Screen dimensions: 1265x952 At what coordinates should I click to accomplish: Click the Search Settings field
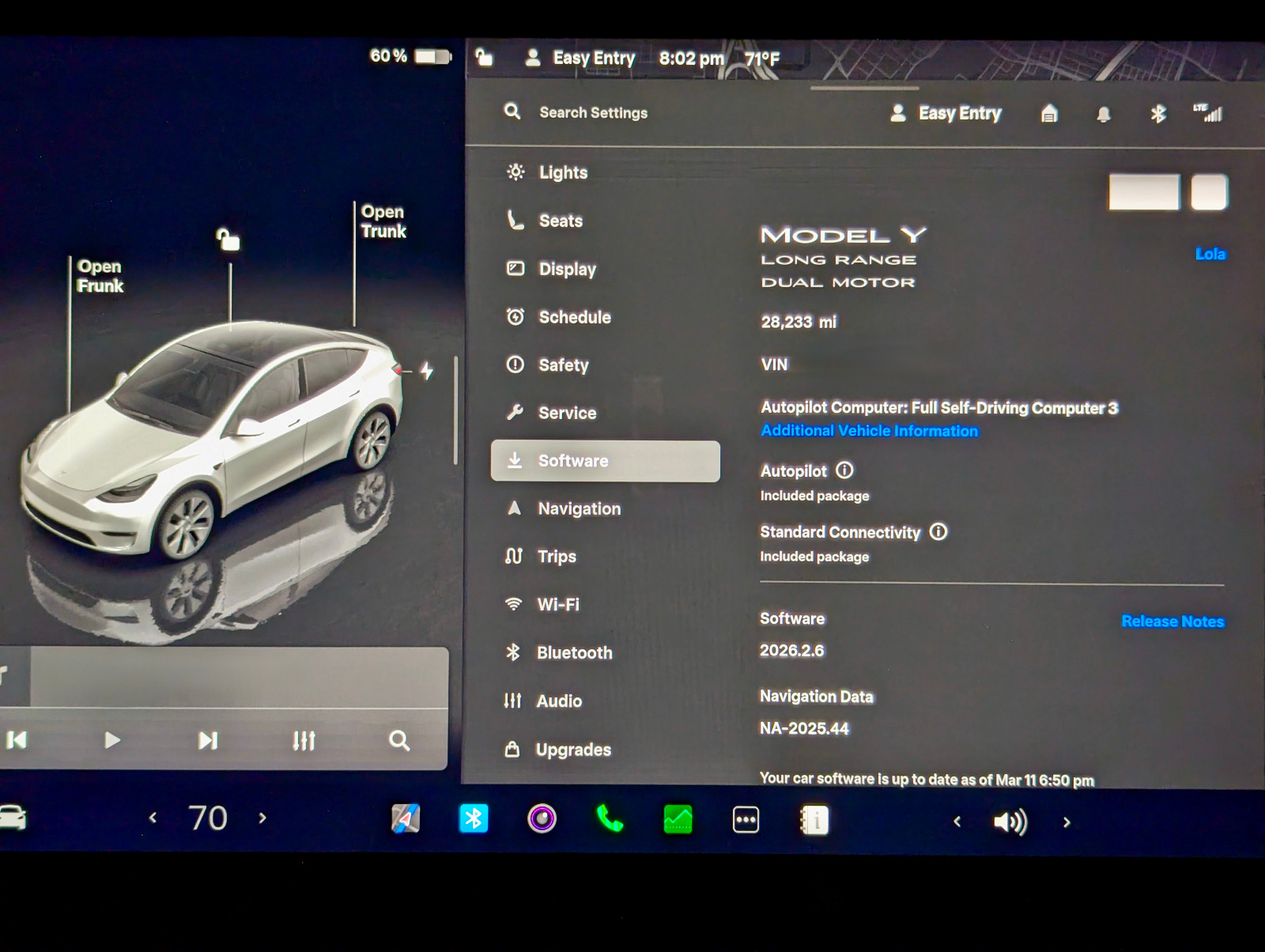click(593, 113)
